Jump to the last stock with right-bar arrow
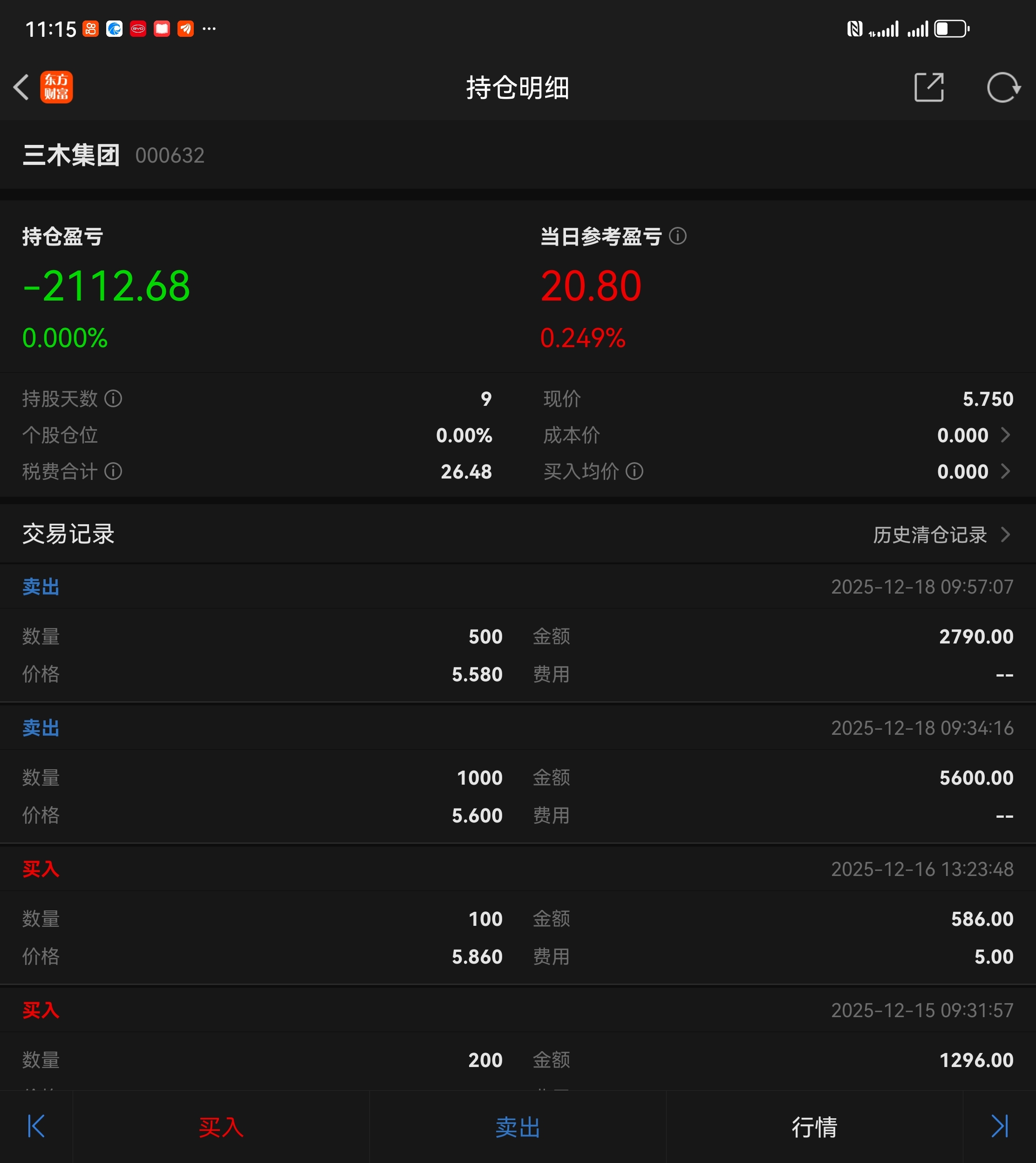Screen dimensions: 1036x1163 (x=1000, y=1126)
